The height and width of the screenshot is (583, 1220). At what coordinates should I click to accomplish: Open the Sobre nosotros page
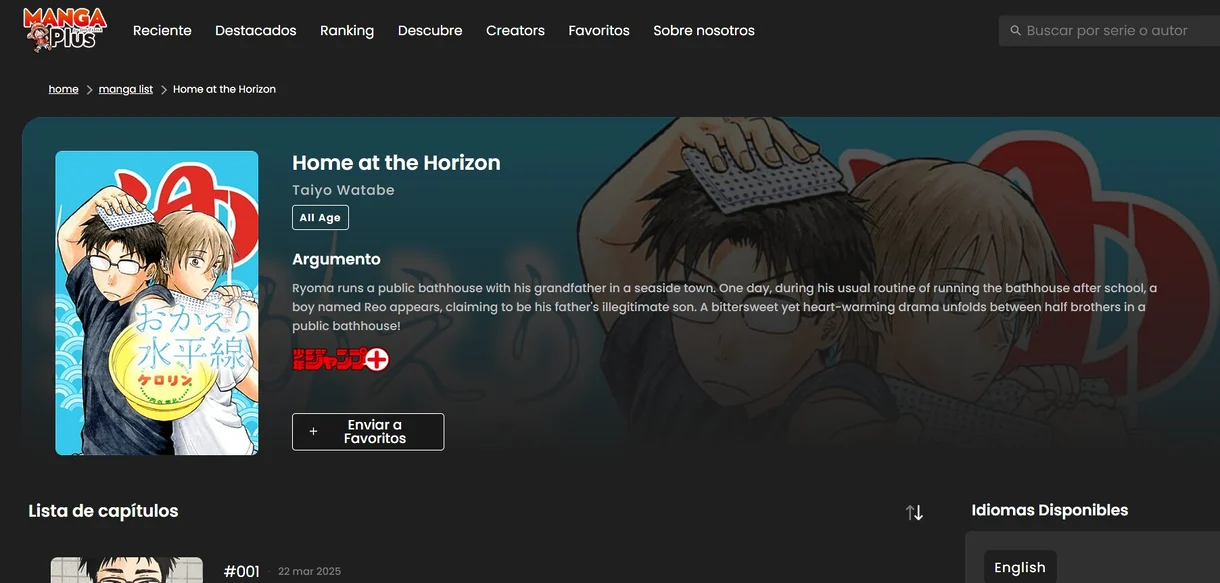tap(704, 31)
